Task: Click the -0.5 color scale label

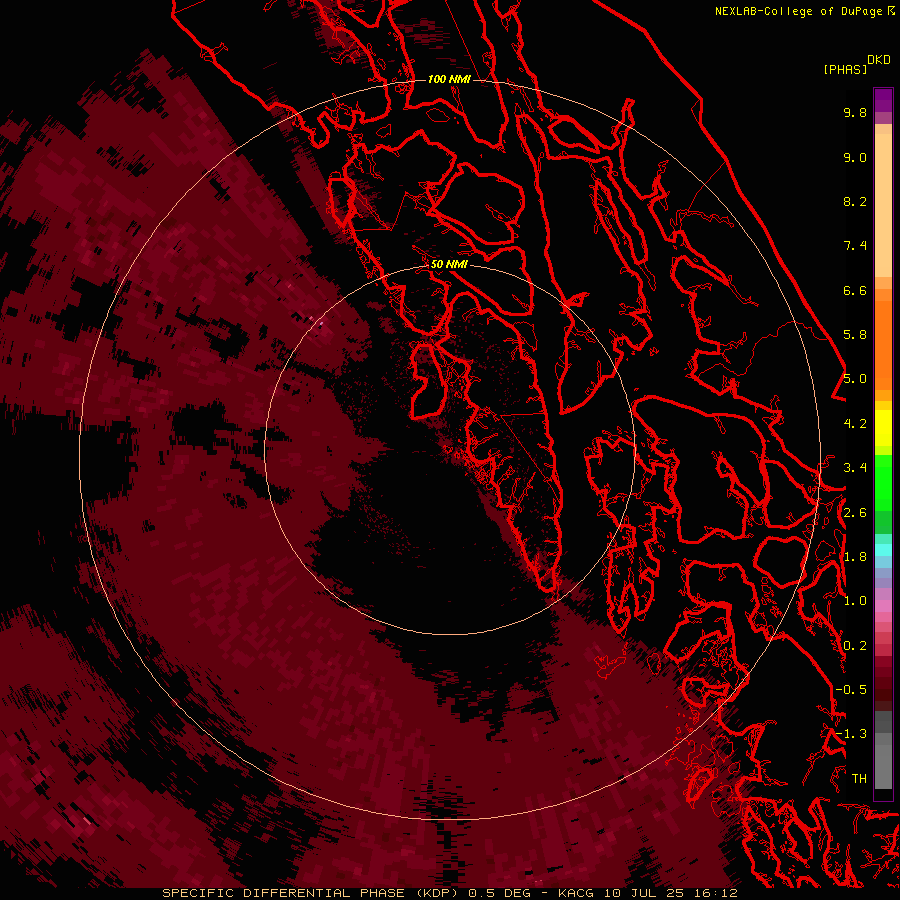Action: click(851, 690)
